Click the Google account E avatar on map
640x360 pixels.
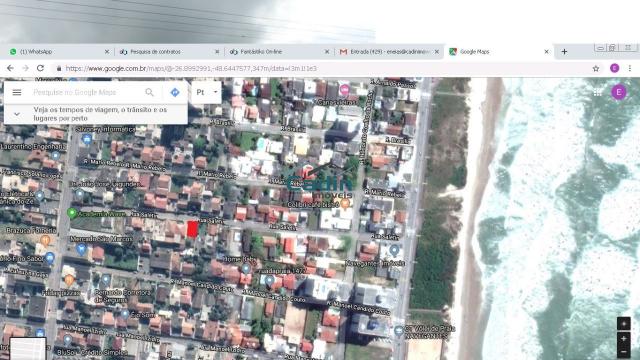click(619, 92)
